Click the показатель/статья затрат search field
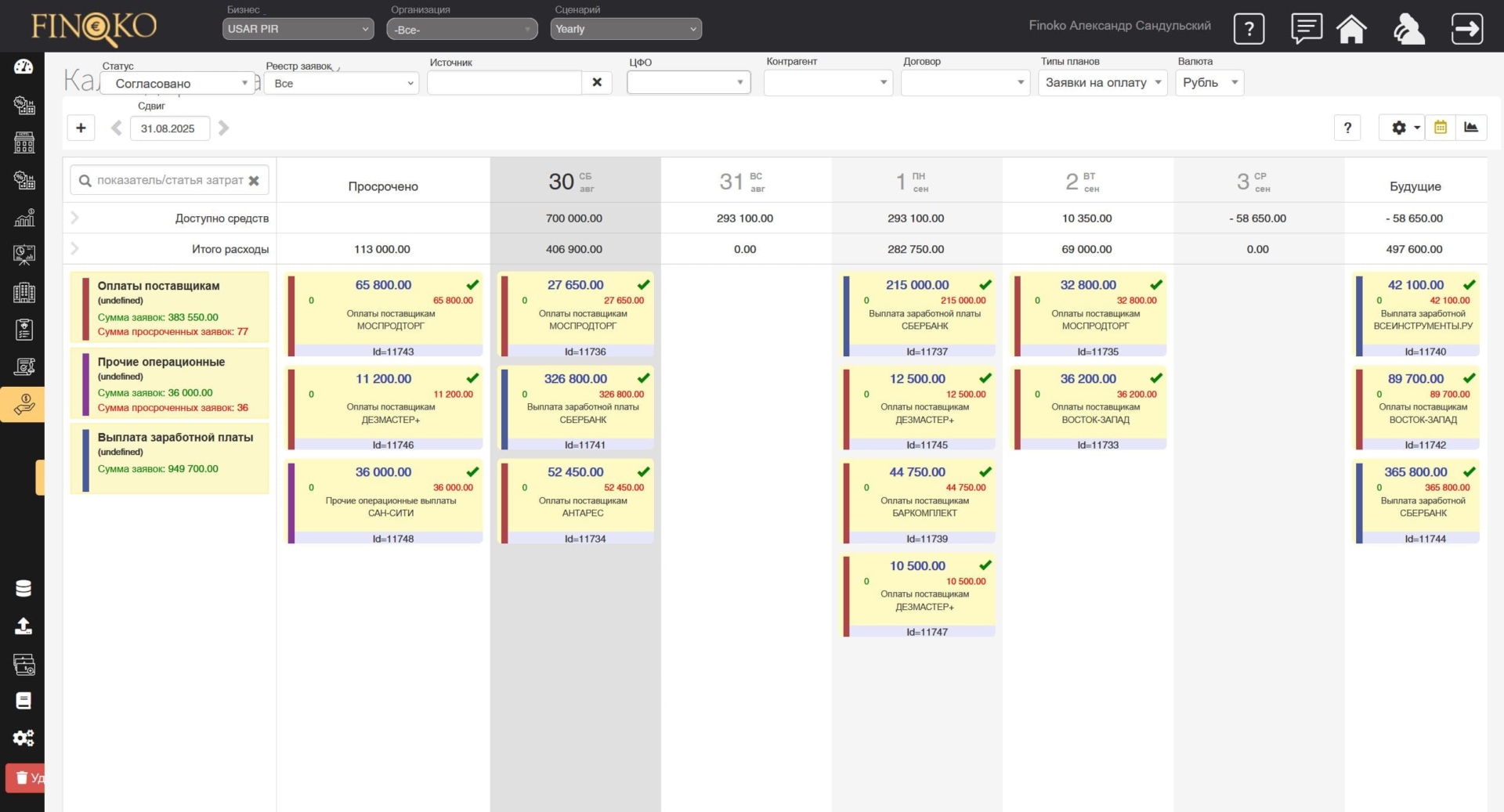Image resolution: width=1504 pixels, height=812 pixels. point(169,180)
